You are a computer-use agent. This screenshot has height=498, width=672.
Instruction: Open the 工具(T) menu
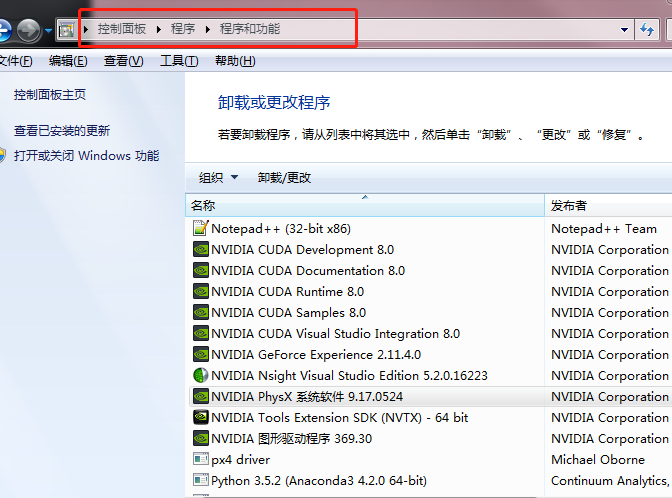pos(179,61)
